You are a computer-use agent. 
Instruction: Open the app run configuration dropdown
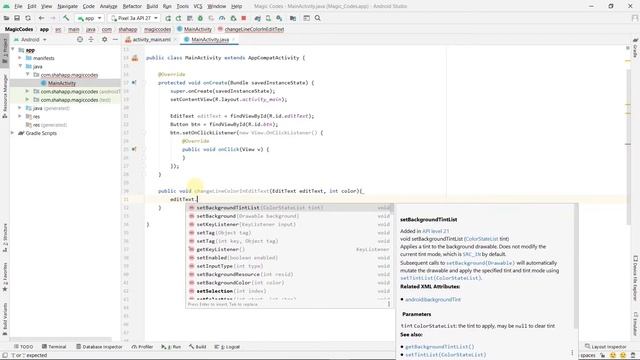[x=89, y=18]
